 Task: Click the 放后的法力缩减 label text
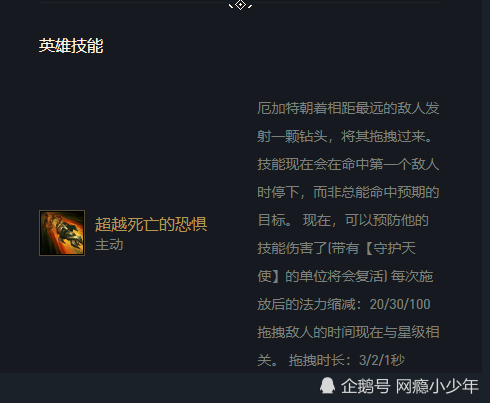point(308,304)
